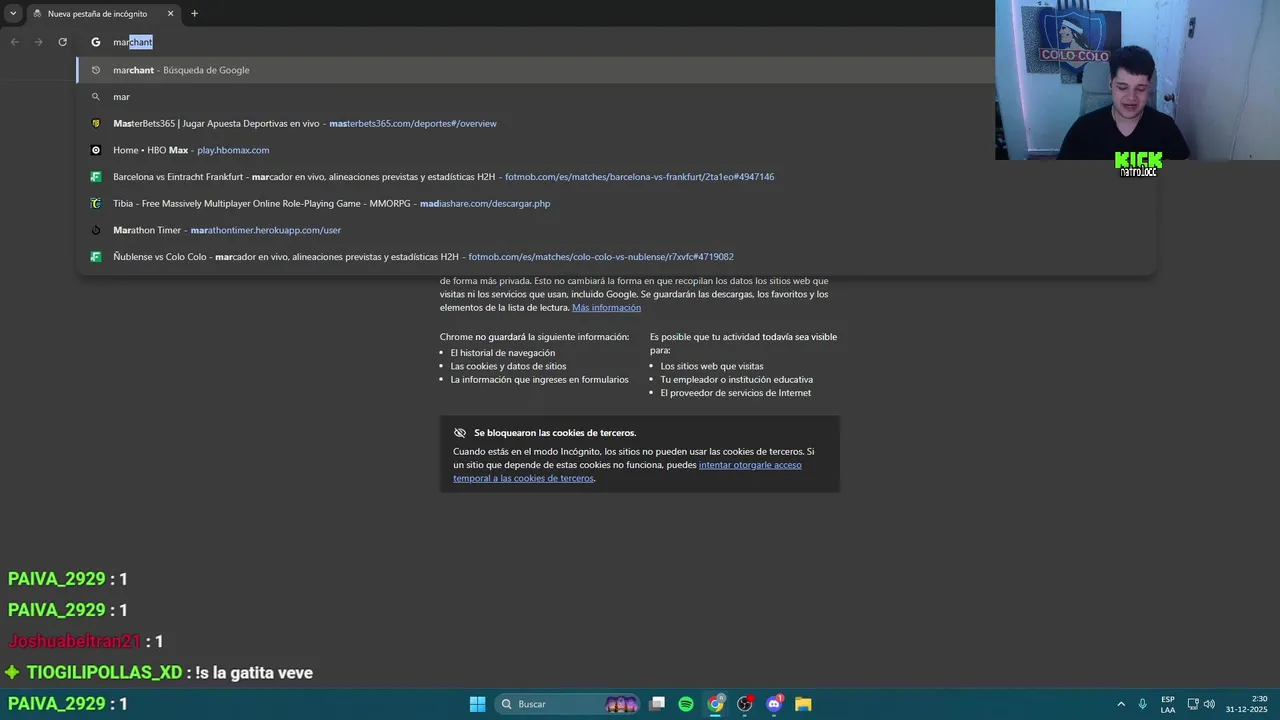
Task: Choose the 'mar' search suggestion
Action: point(616,97)
